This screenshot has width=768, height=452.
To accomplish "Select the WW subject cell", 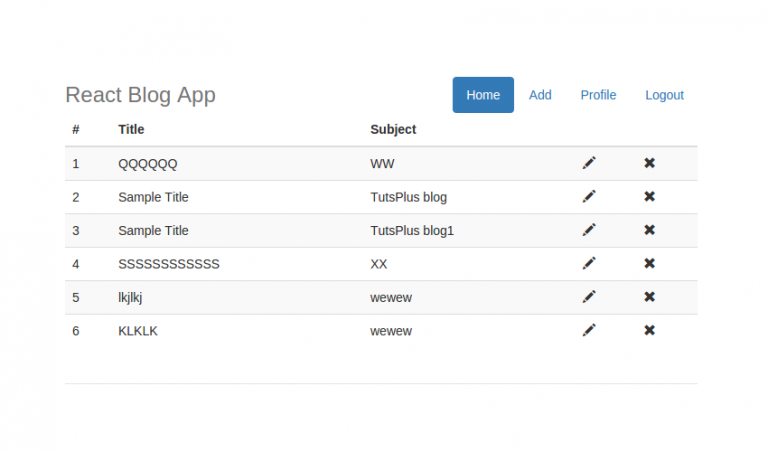I will pyautogui.click(x=382, y=164).
